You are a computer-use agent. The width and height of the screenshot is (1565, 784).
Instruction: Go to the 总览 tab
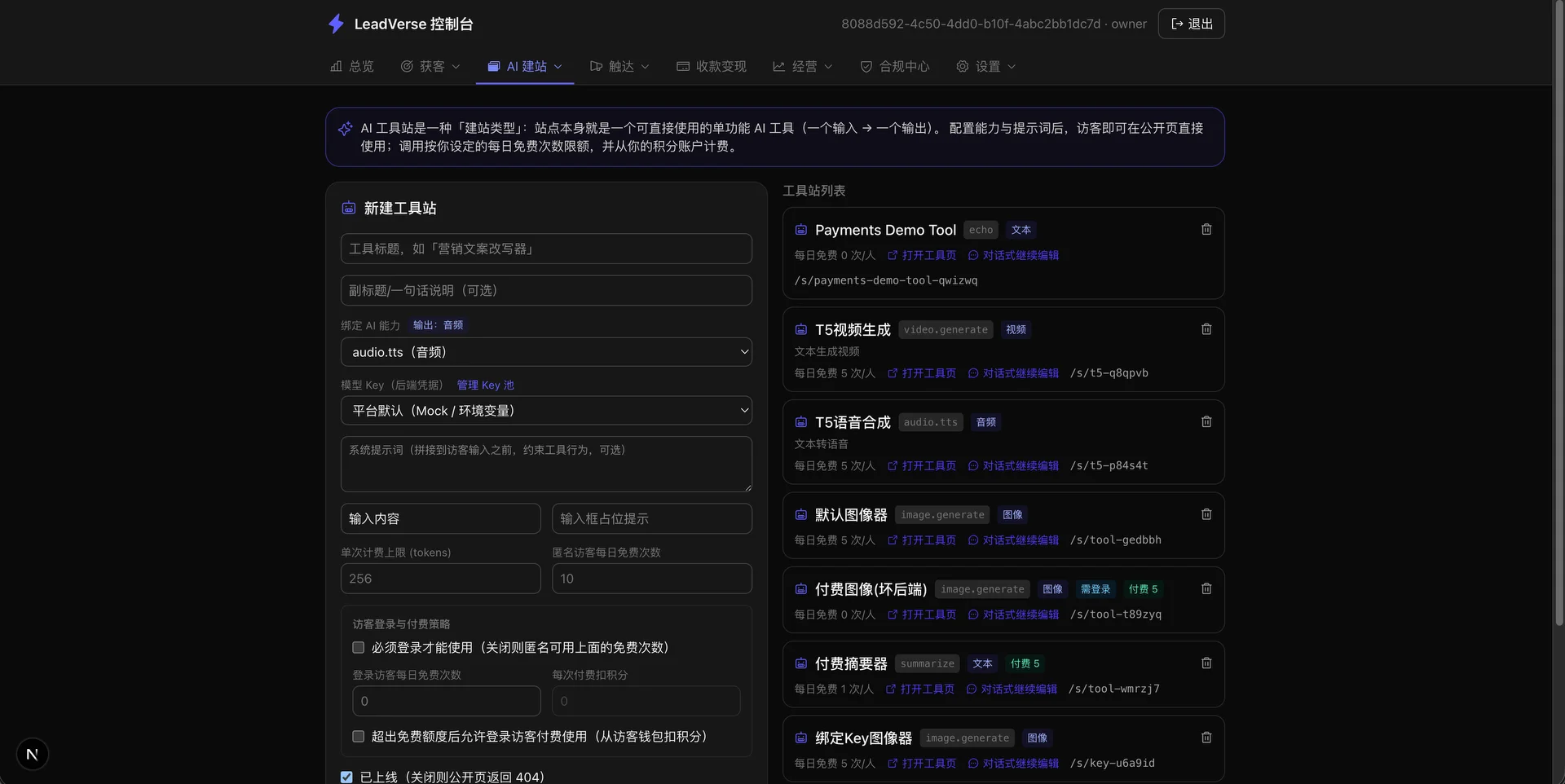coord(352,66)
